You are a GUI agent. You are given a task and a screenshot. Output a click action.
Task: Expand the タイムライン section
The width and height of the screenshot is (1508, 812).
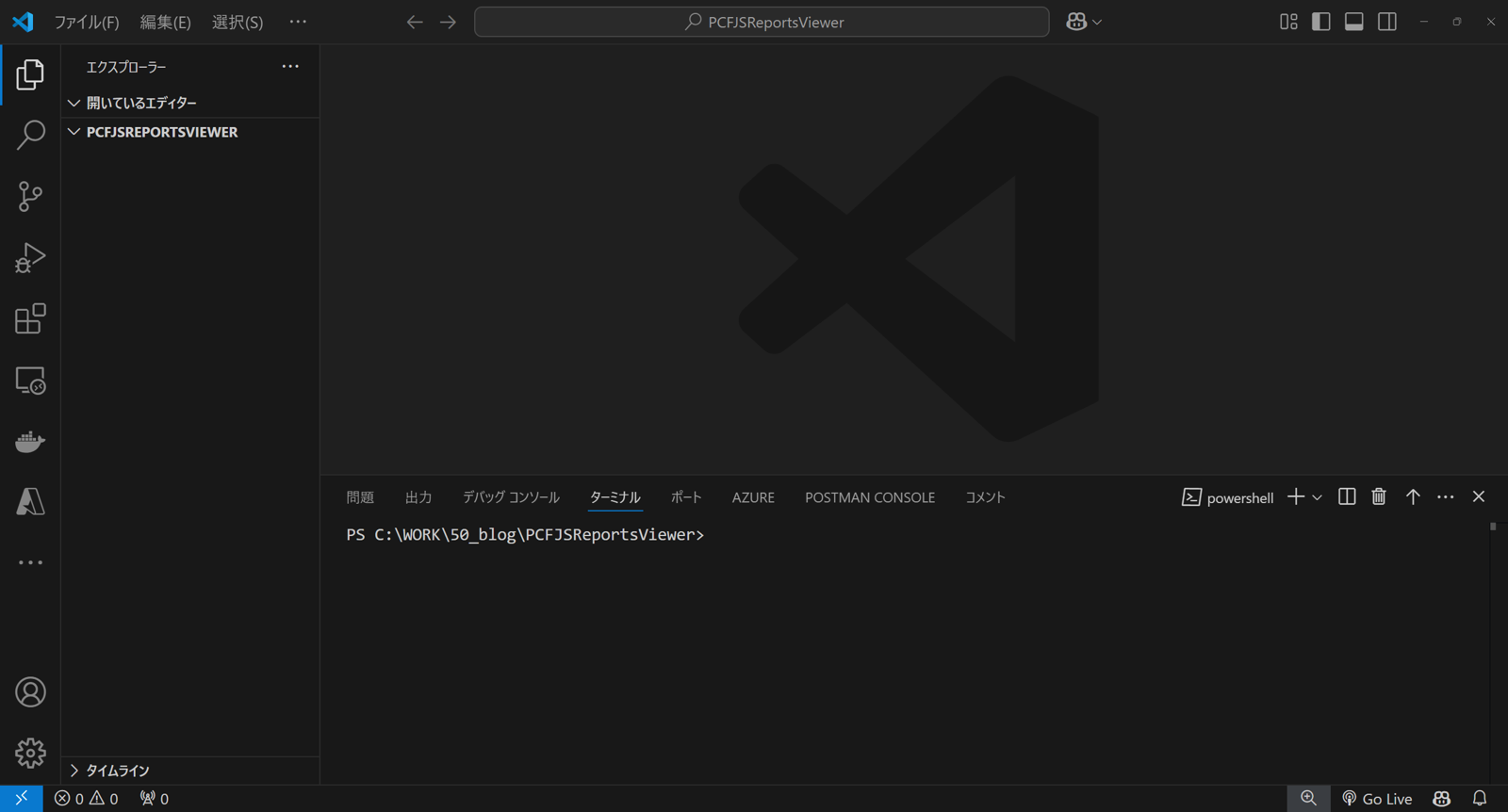pos(190,771)
